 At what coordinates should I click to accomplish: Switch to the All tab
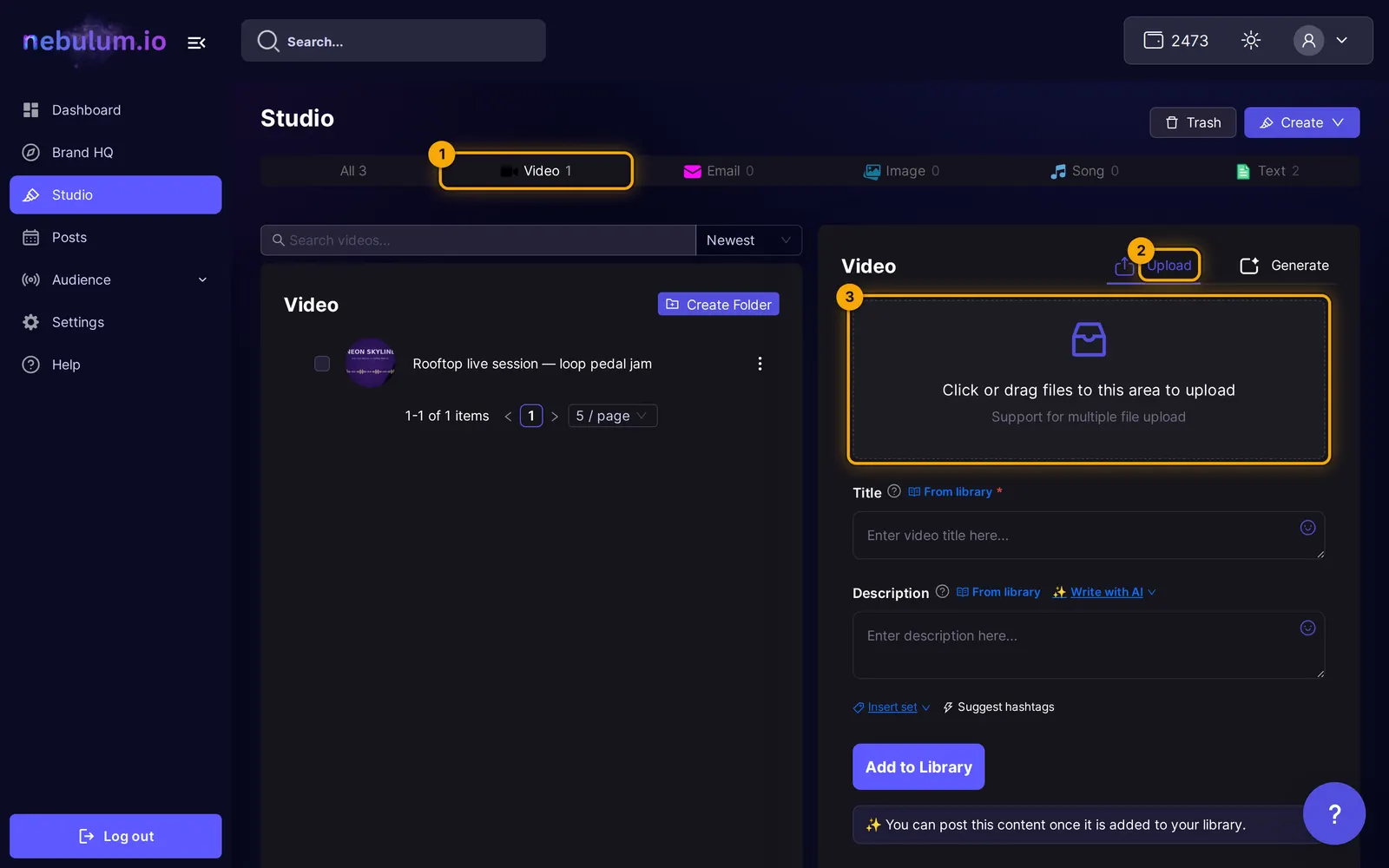[x=353, y=171]
